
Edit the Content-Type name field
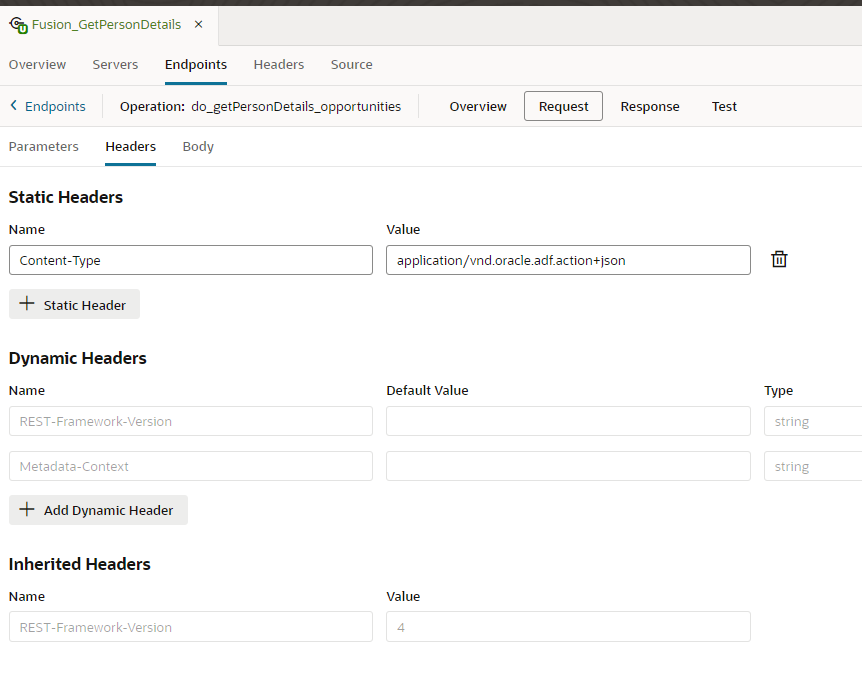(190, 260)
